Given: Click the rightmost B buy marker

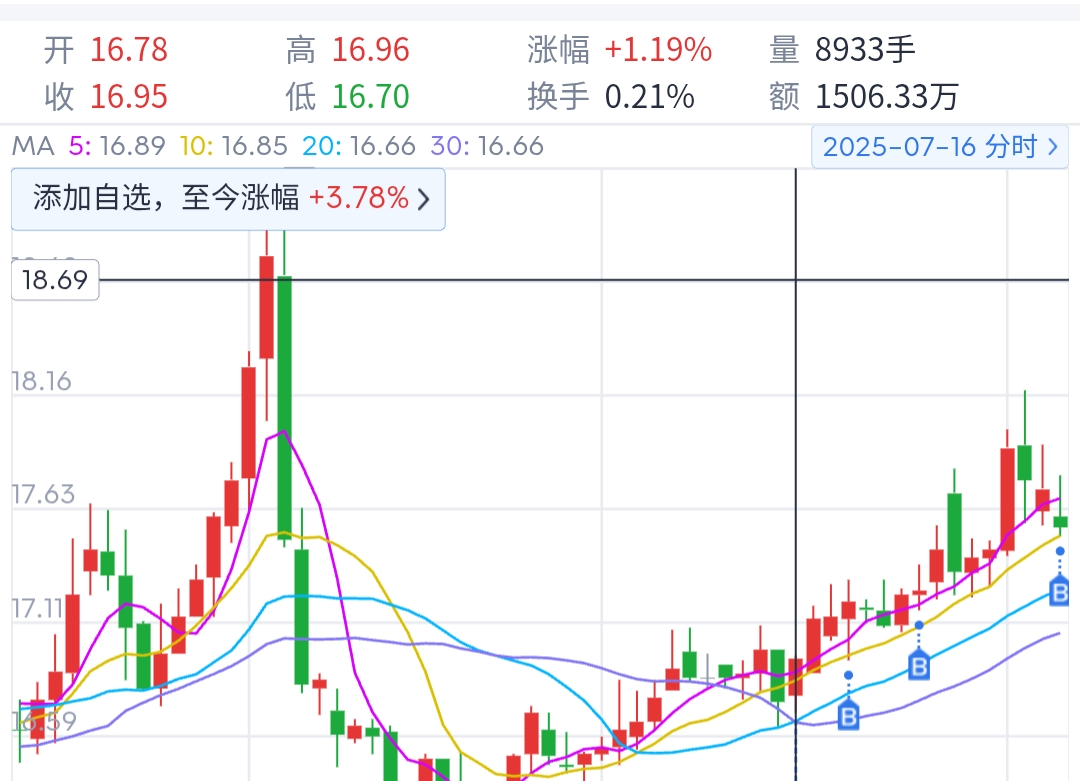Looking at the screenshot, I should tap(1059, 592).
